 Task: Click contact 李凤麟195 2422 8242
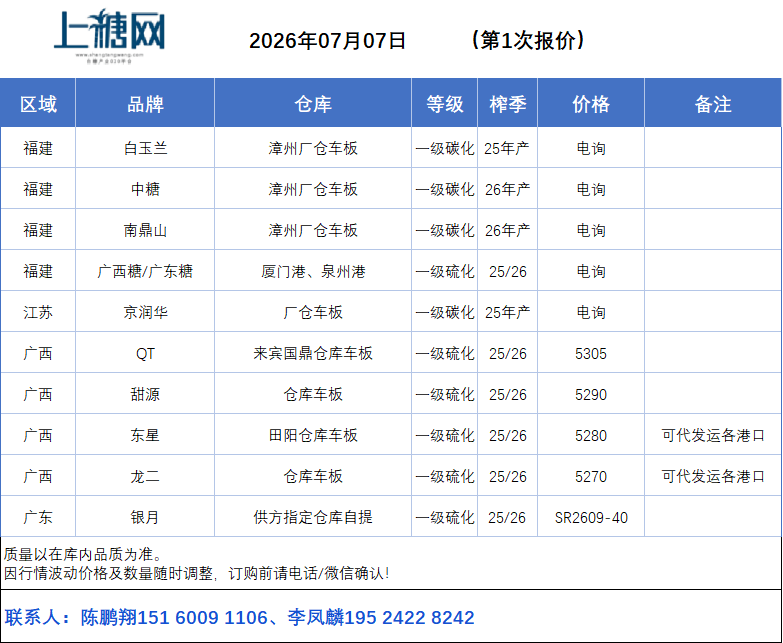coord(381,618)
